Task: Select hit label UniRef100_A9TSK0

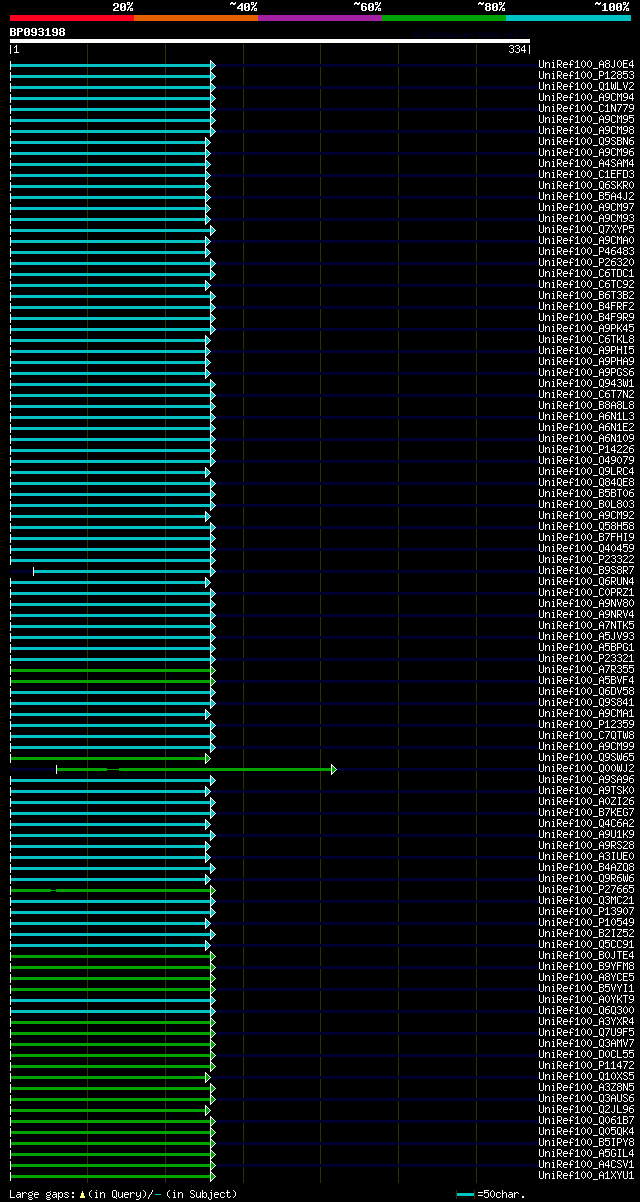Action: [586, 790]
